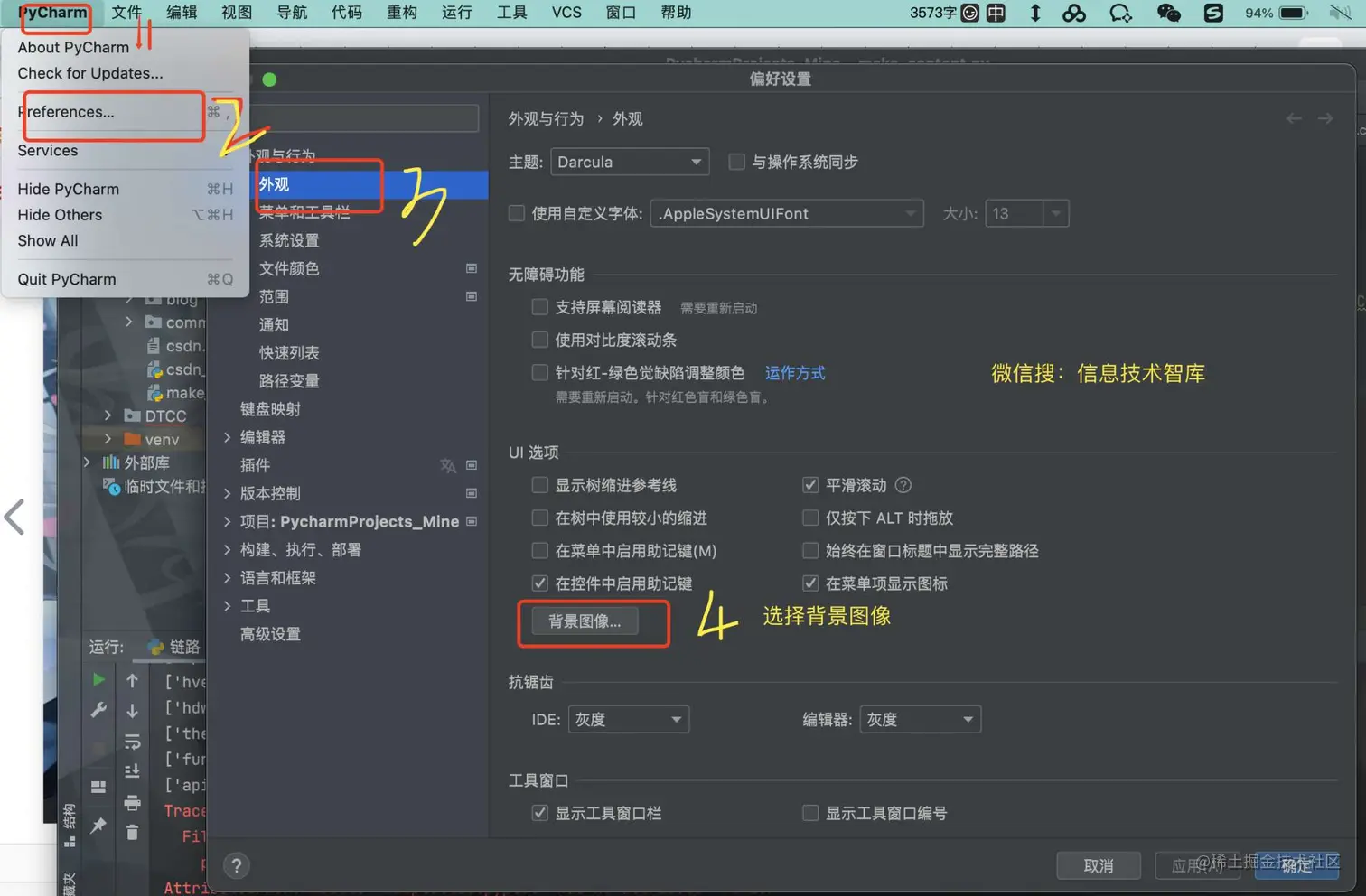This screenshot has width=1366, height=896.
Task: Open the 主题 Darcula dropdown
Action: click(630, 162)
